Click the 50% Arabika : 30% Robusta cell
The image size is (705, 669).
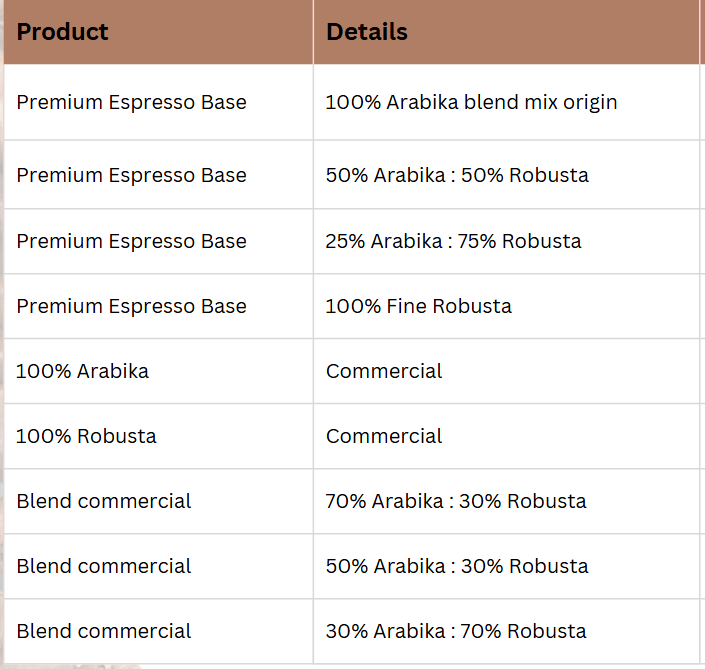pos(456,566)
